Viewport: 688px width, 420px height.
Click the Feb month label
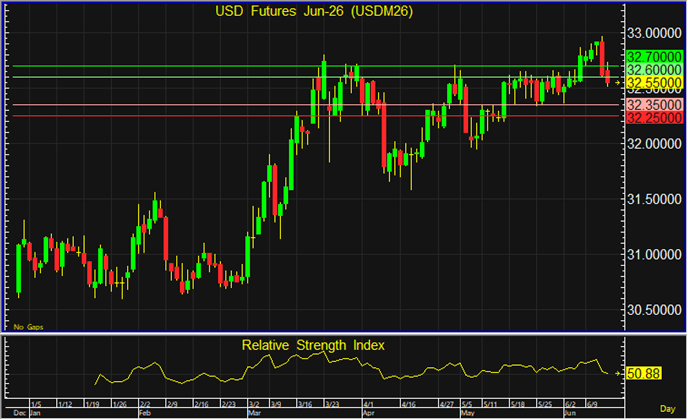144,413
